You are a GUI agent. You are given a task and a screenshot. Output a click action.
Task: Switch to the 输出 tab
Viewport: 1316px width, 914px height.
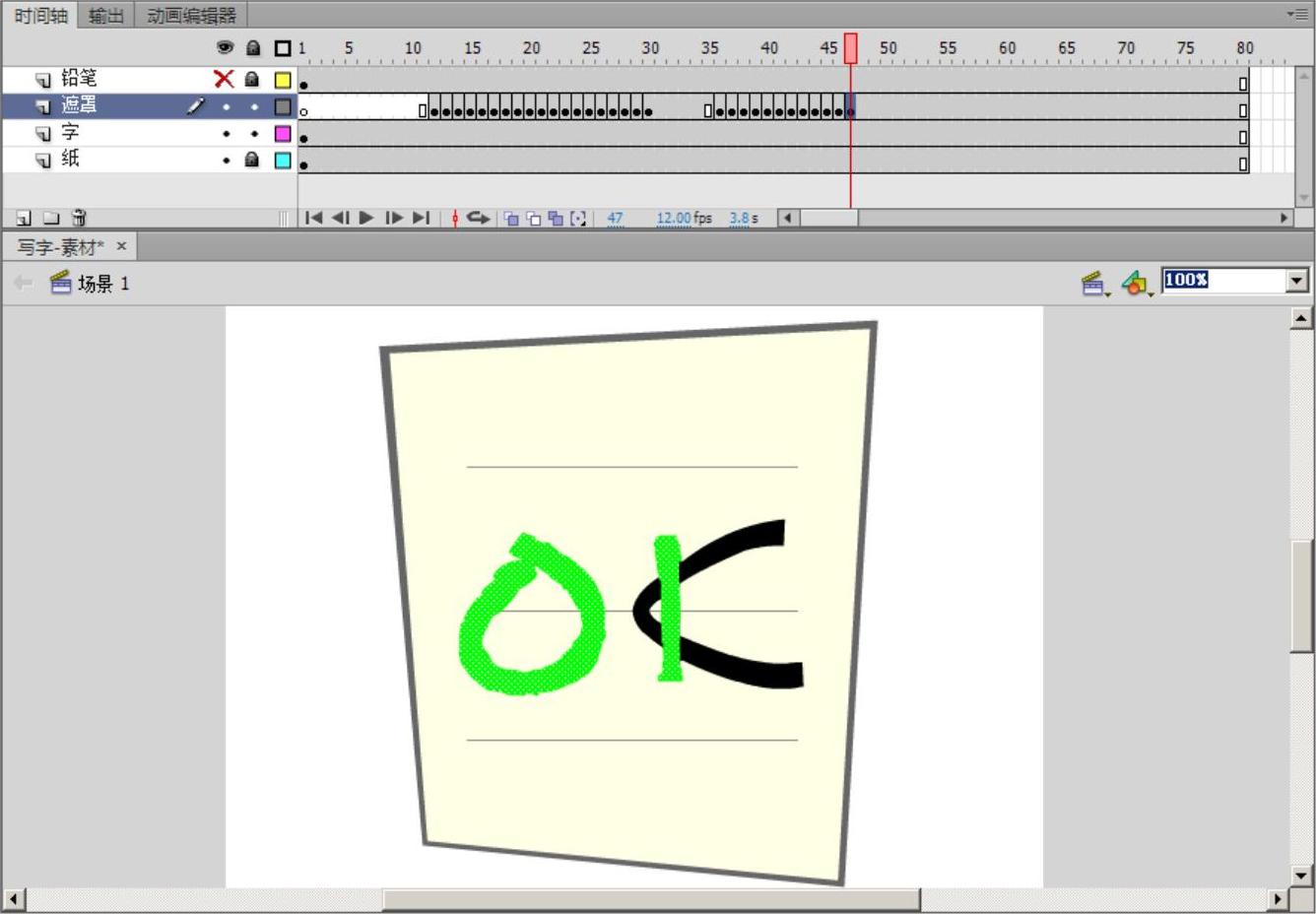pos(105,15)
